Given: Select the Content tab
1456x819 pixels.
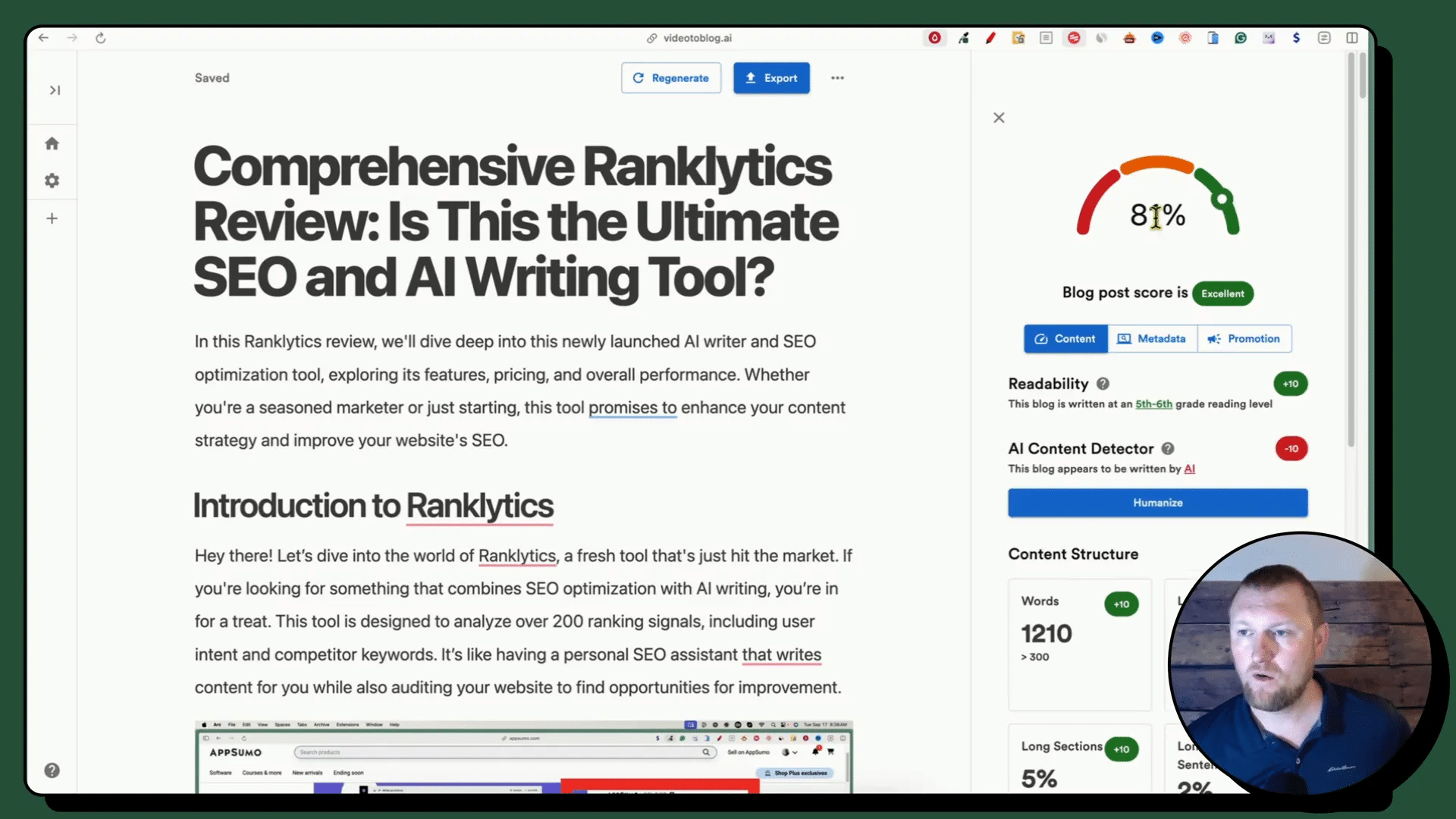Looking at the screenshot, I should click(1065, 339).
